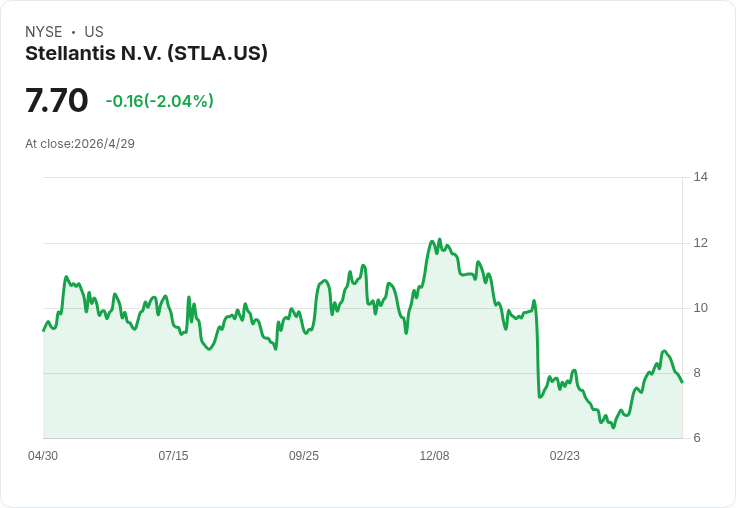Click the 09/25 x-axis date label

[304, 455]
